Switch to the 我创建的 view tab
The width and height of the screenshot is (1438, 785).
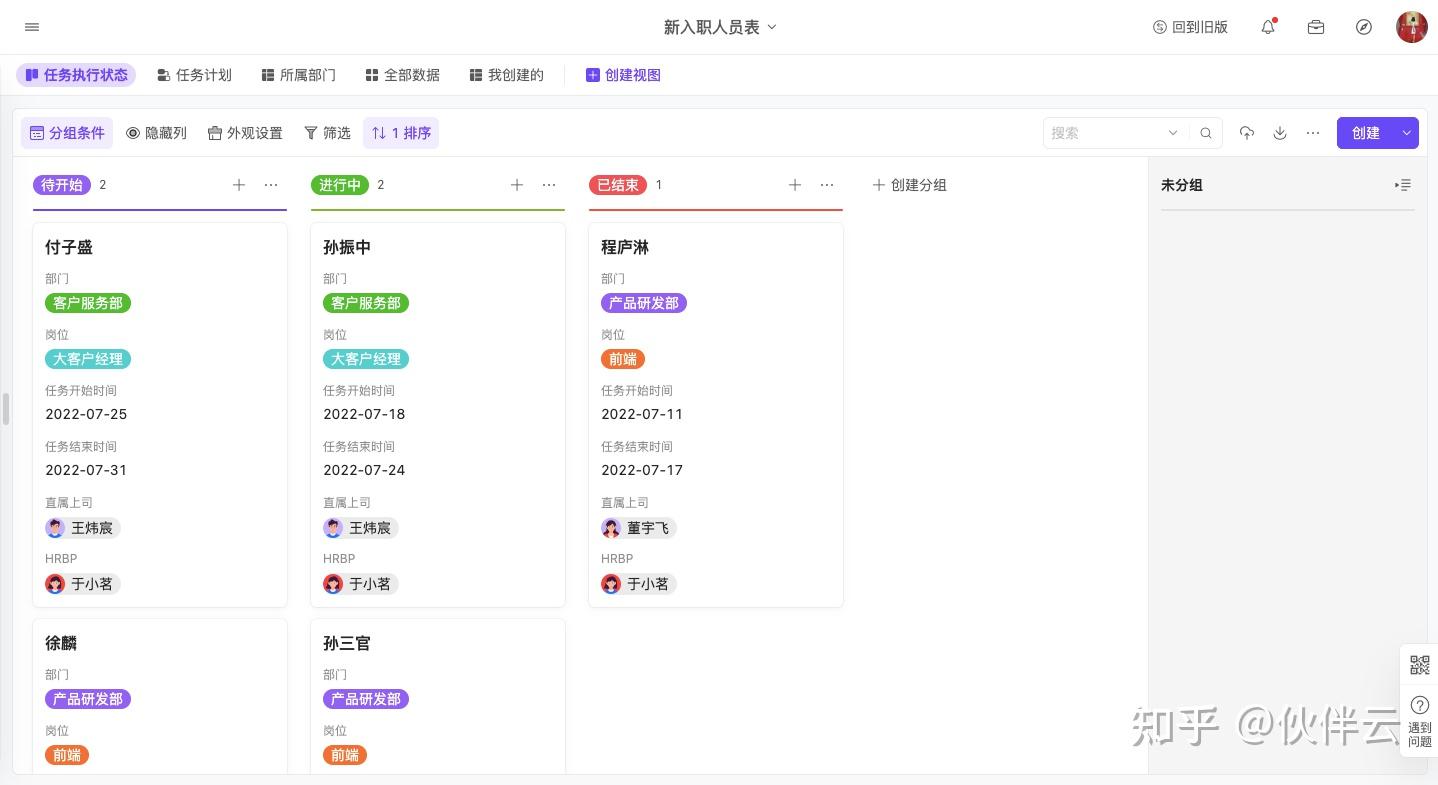click(506, 75)
